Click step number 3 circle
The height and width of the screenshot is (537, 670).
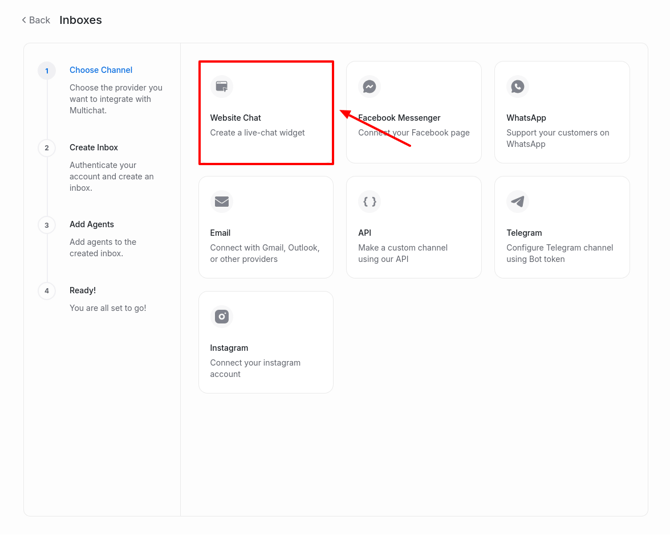point(47,225)
